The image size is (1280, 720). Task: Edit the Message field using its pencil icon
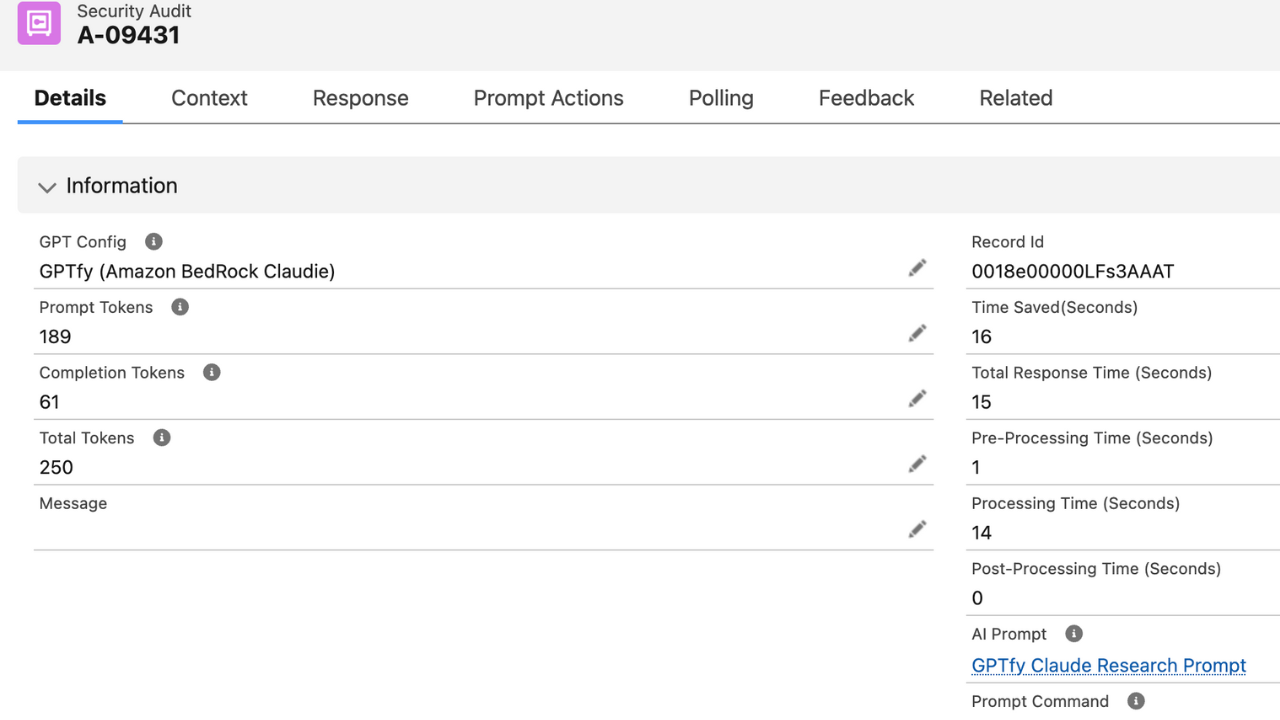(x=917, y=528)
